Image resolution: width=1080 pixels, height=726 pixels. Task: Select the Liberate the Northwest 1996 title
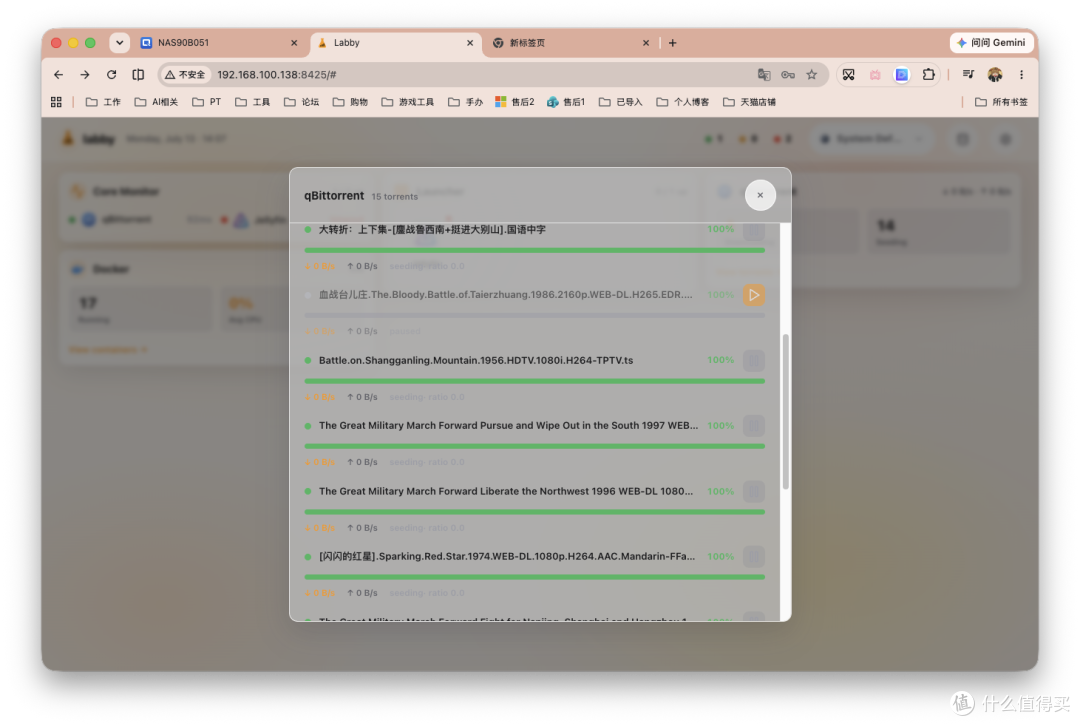pos(506,491)
